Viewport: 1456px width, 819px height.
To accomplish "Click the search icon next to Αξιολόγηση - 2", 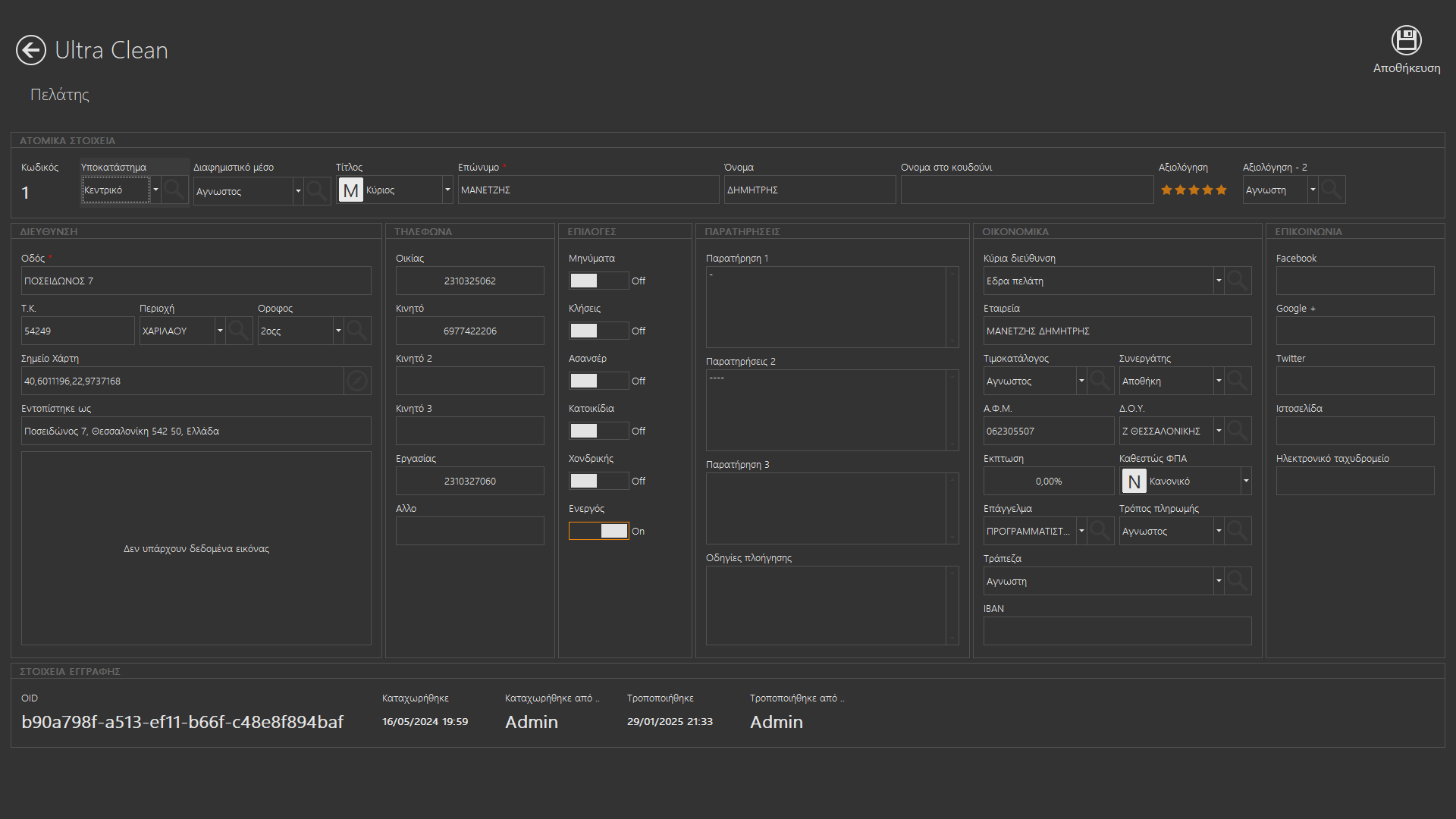I will (x=1332, y=190).
